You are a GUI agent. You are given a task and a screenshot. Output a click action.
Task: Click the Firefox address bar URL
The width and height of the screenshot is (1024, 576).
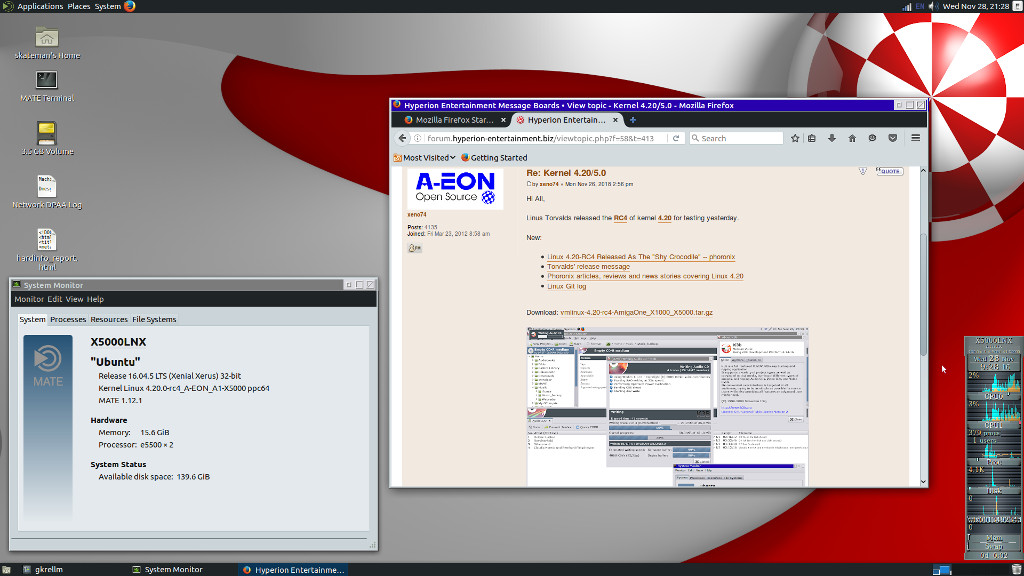540,138
